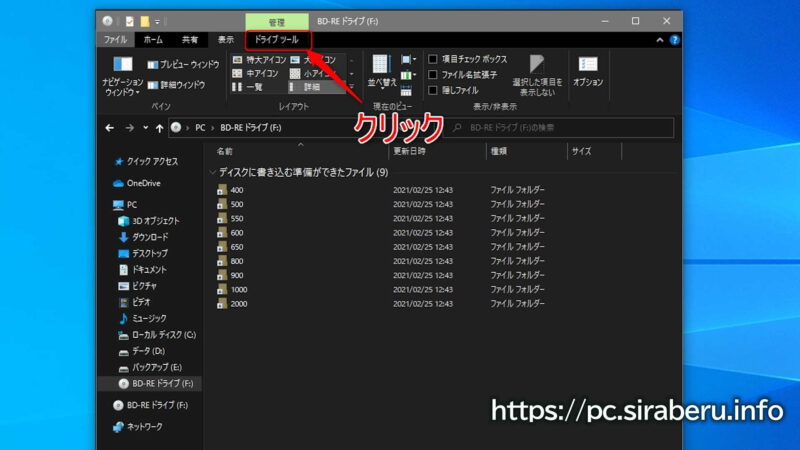Image resolution: width=800 pixels, height=450 pixels.
Task: Open データ (D:) drive
Action: click(x=141, y=352)
